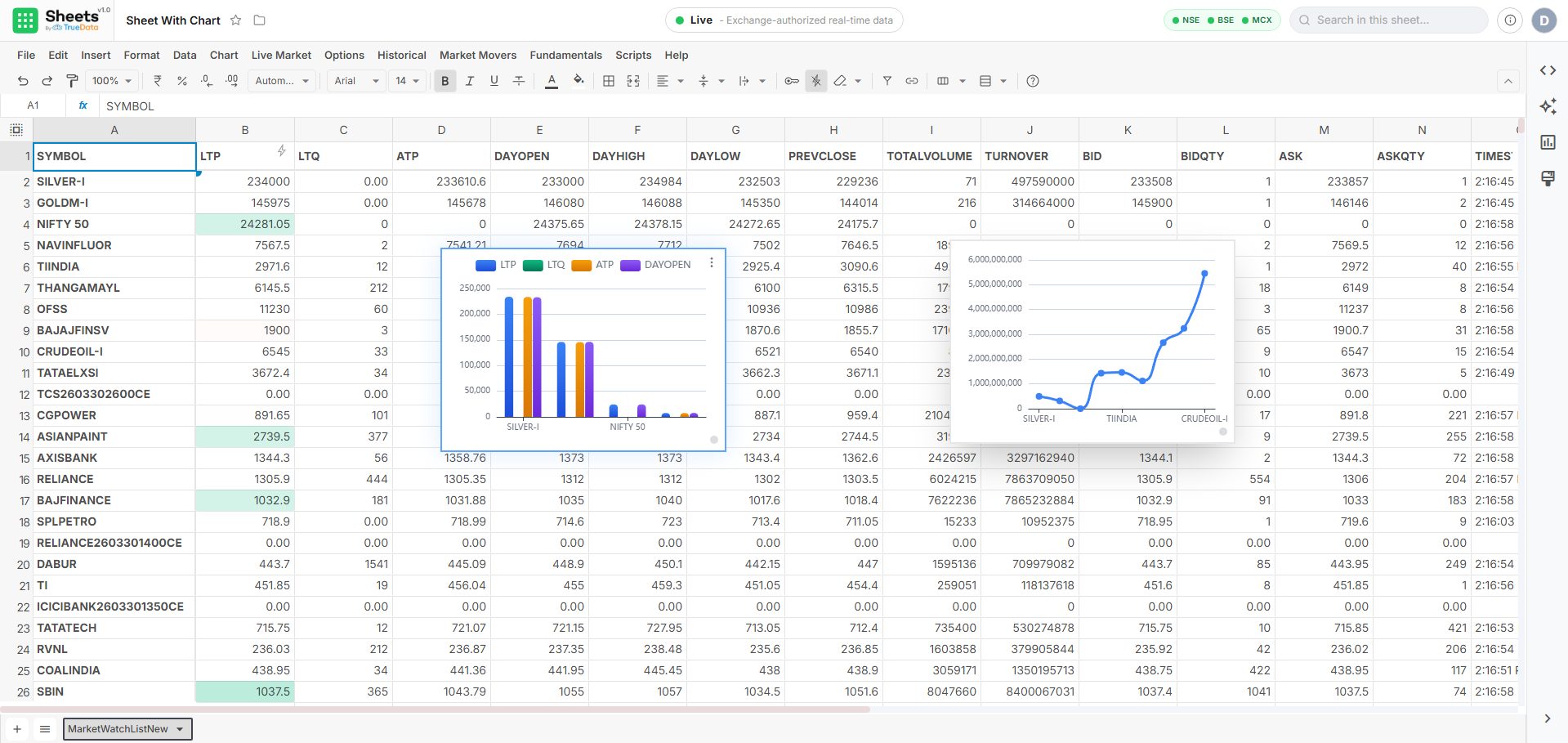
Task: Toggle italic formatting
Action: pos(470,81)
